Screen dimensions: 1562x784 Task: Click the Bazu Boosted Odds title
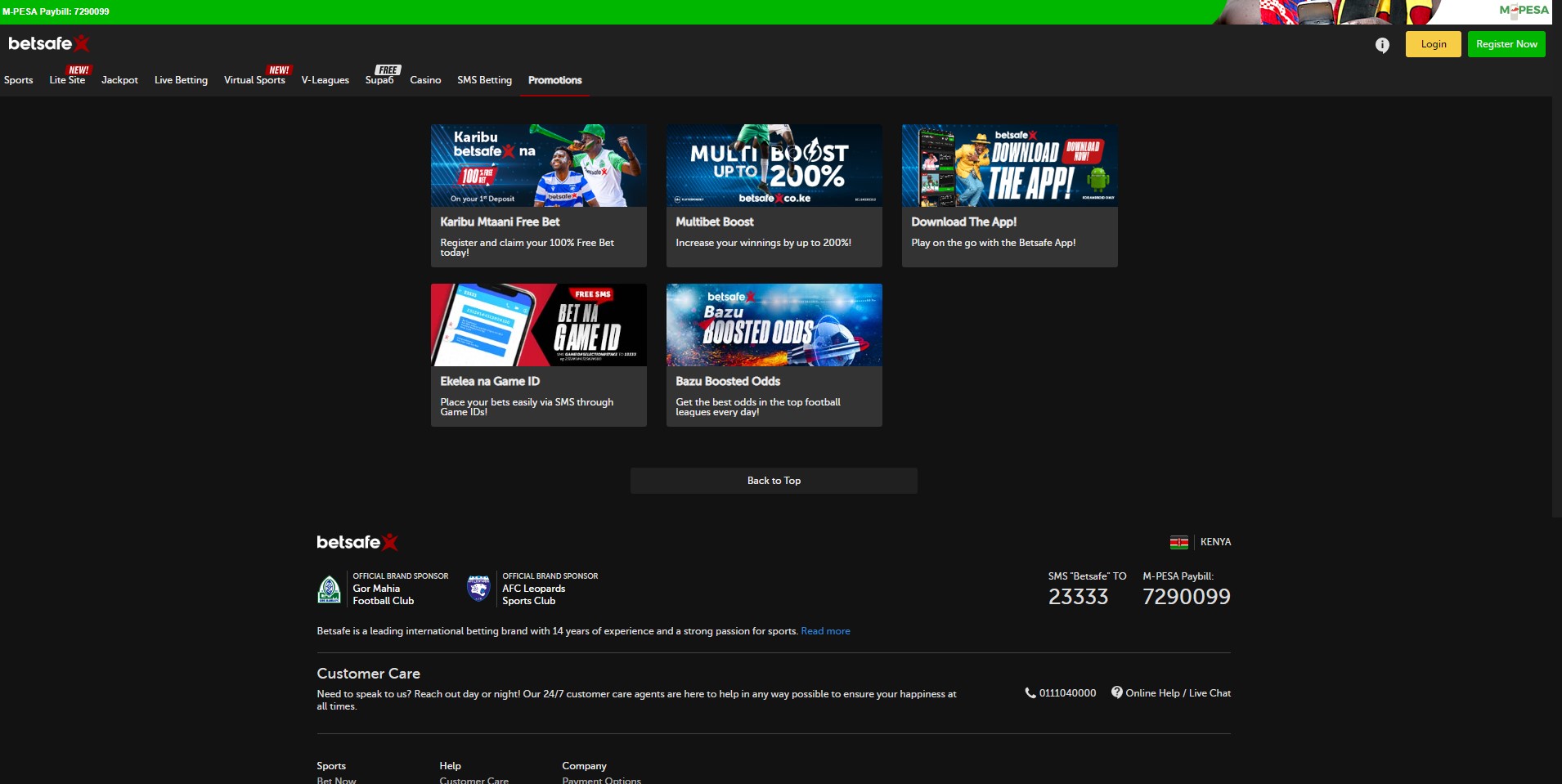pos(728,381)
